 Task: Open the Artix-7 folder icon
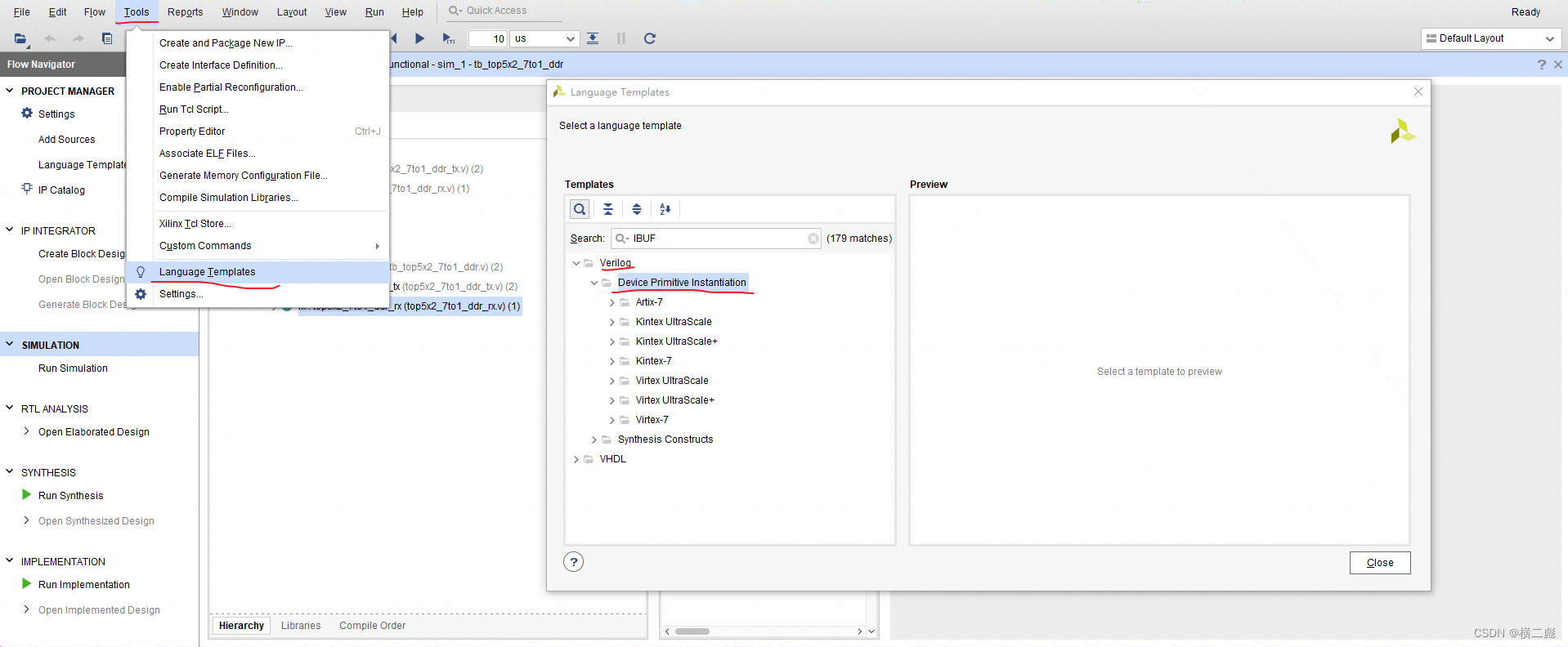coord(625,302)
